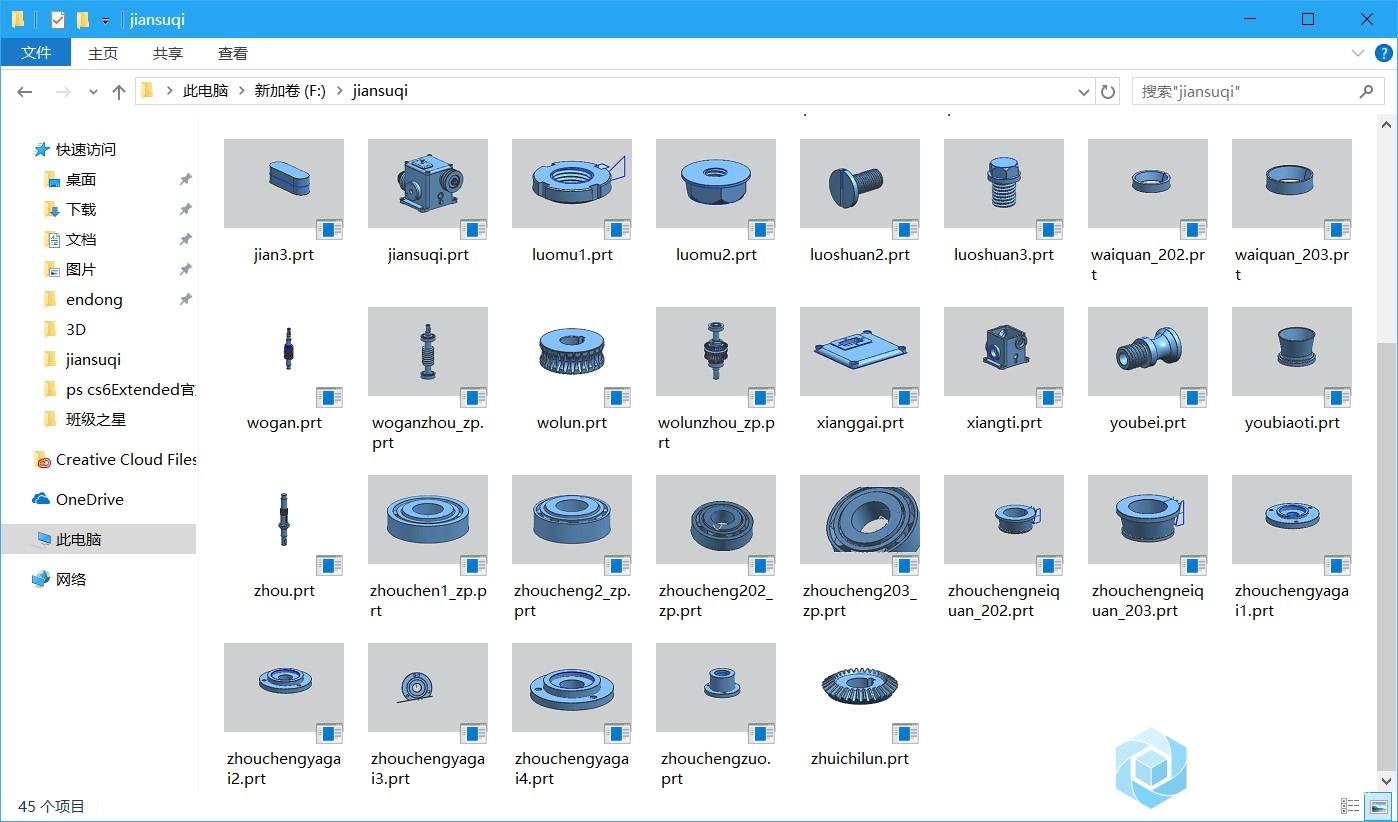The height and width of the screenshot is (822, 1398).
Task: Open address bar history dropdown
Action: 1084,92
